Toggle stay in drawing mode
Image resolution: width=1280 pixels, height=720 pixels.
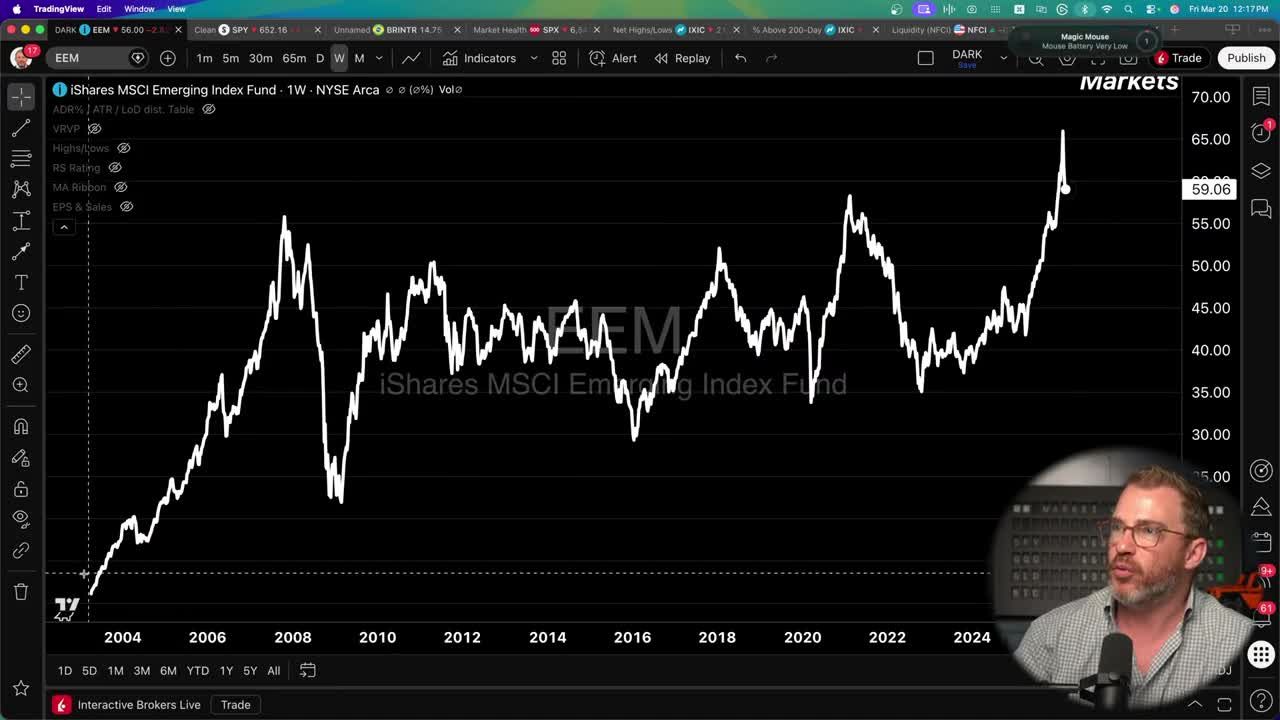(21, 458)
